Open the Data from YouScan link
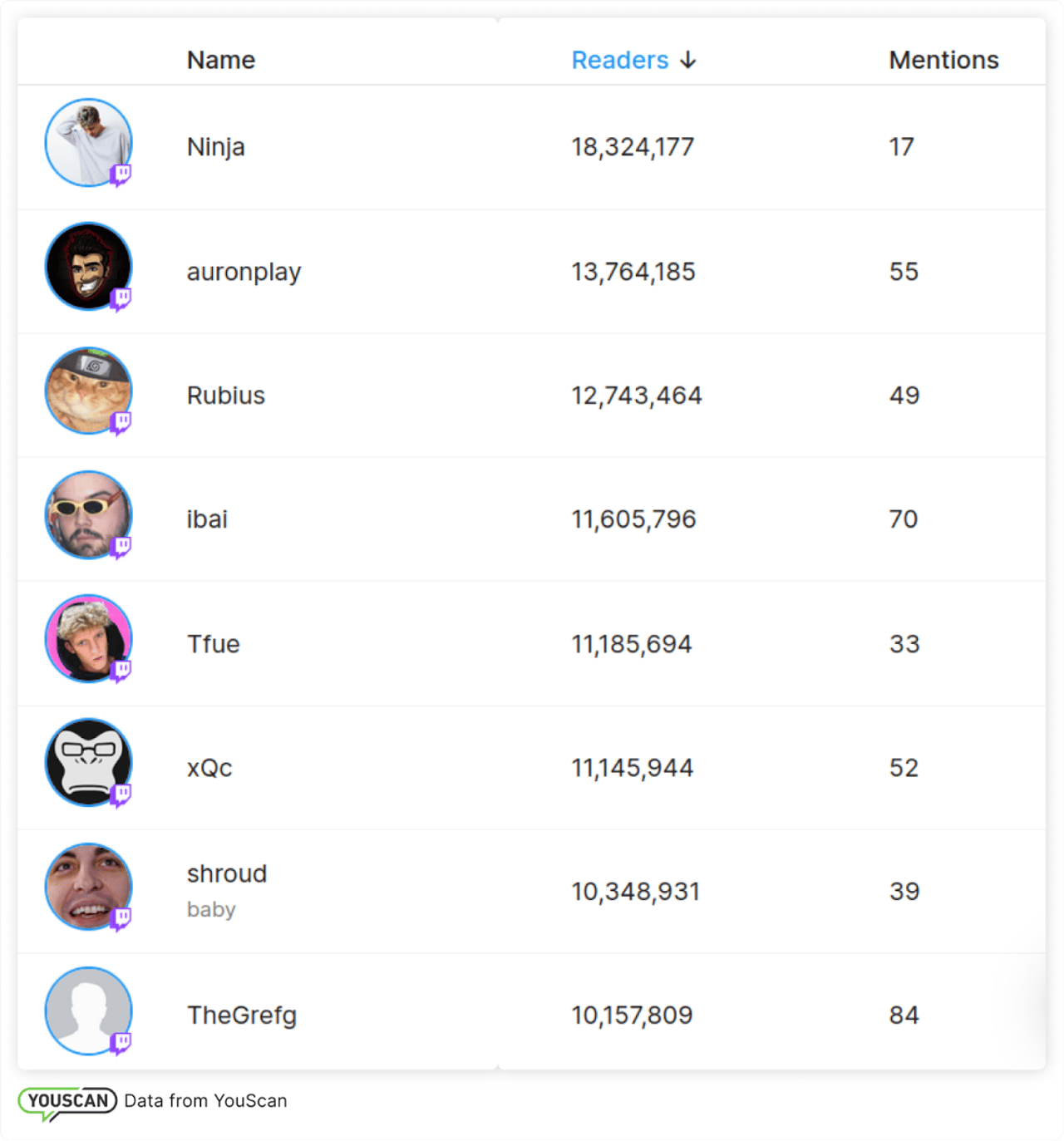 point(204,1100)
